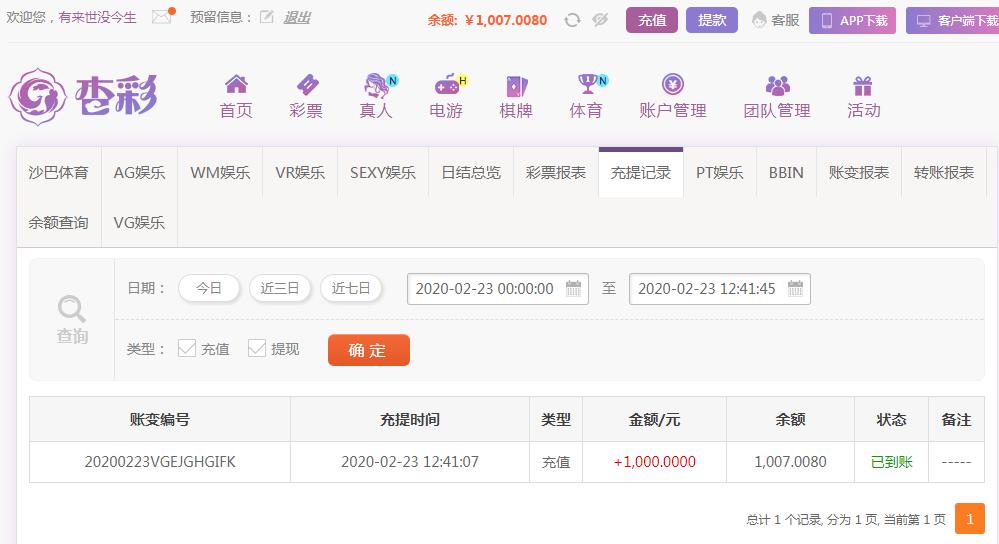Click the 充值 recharge button
The image size is (999, 544).
652,20
